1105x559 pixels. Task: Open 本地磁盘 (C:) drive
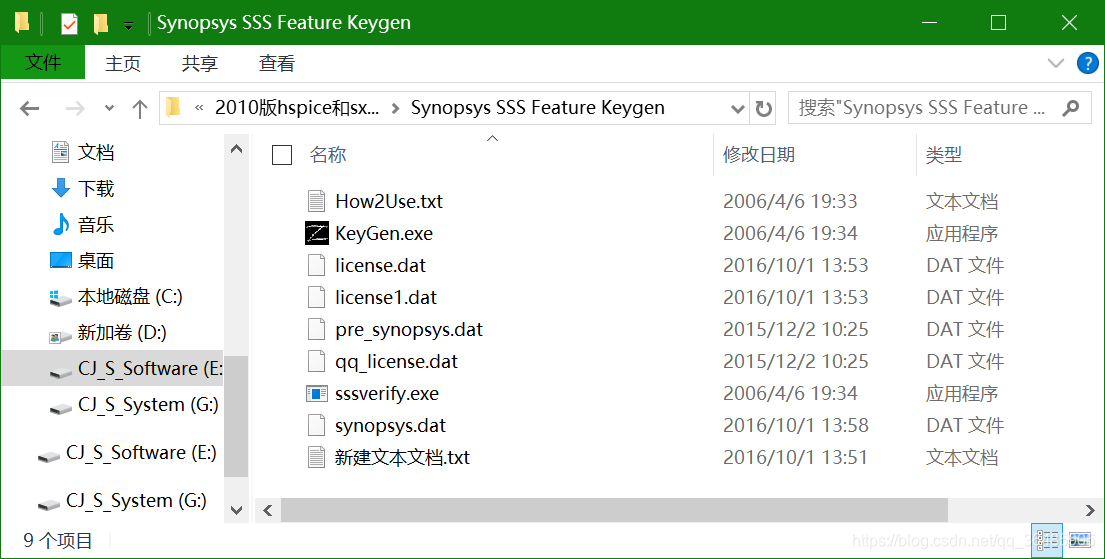click(x=116, y=297)
